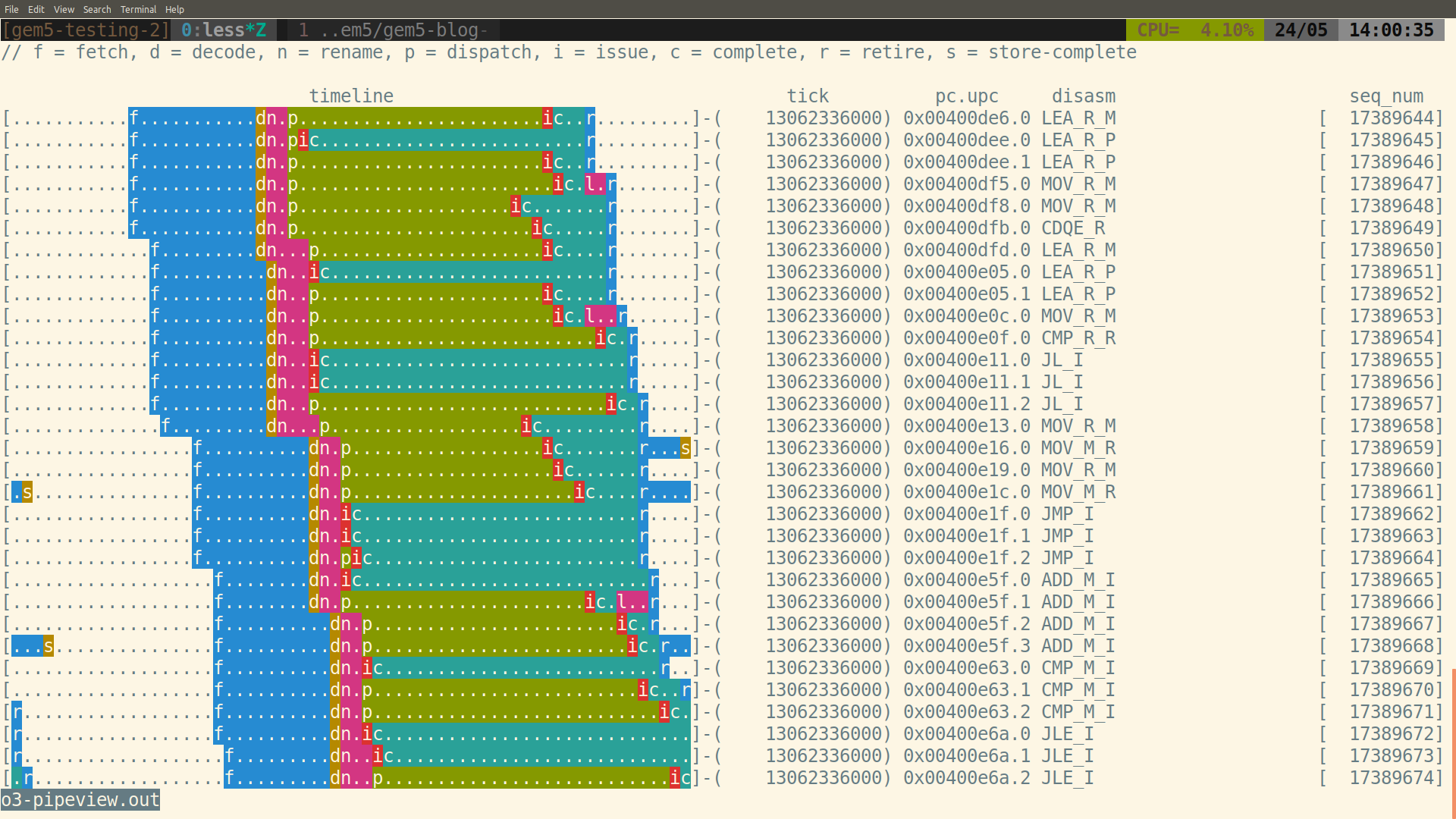The width and height of the screenshot is (1456, 819).
Task: Click the issue marker in row 17389645
Action: tap(303, 140)
